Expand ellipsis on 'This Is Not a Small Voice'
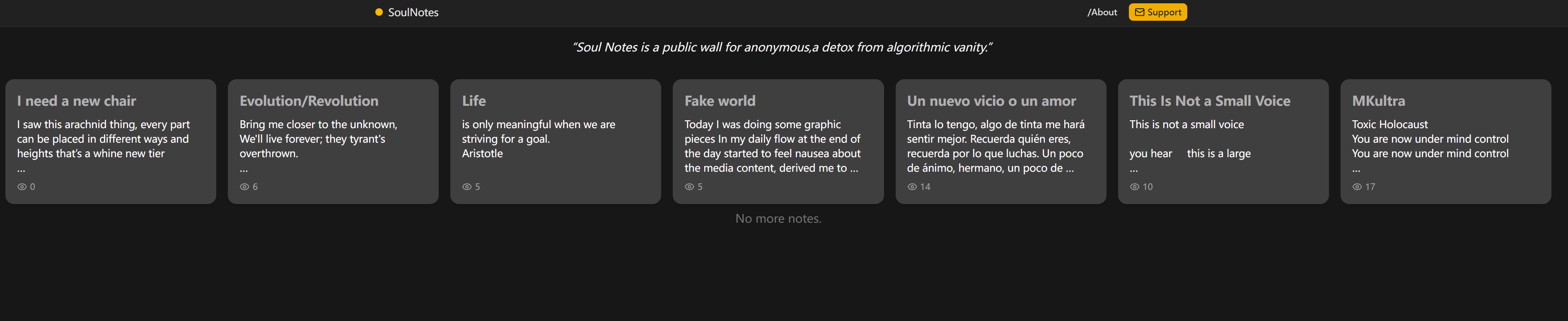 [1133, 169]
